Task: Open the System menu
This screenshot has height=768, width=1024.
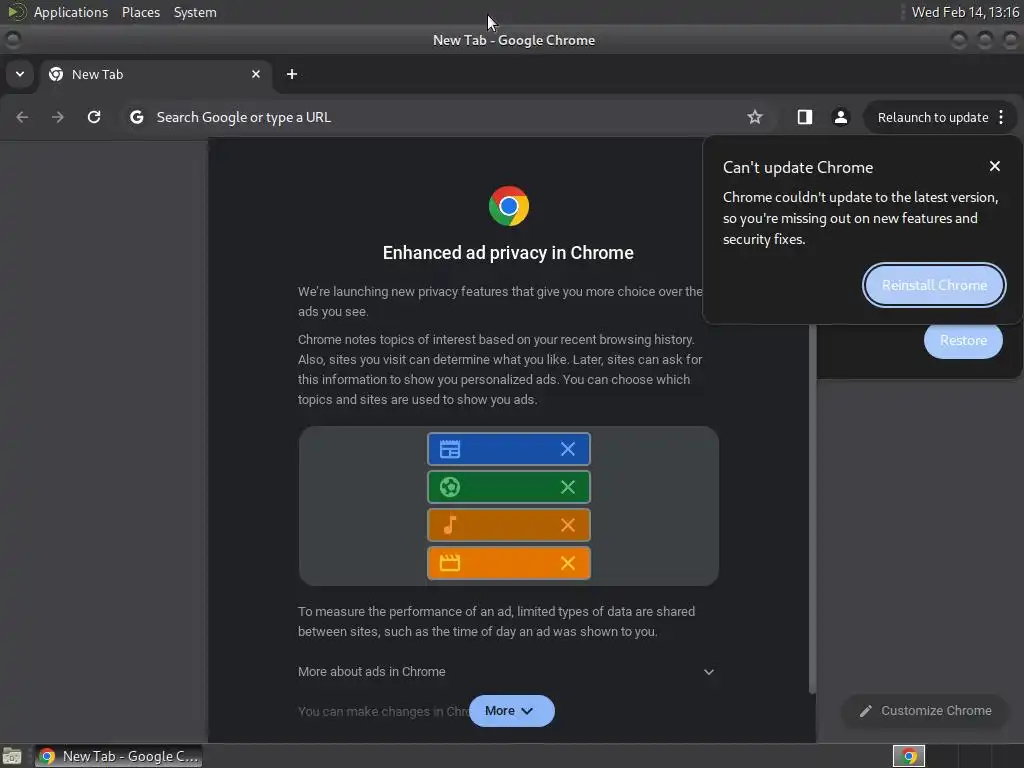Action: click(x=195, y=12)
